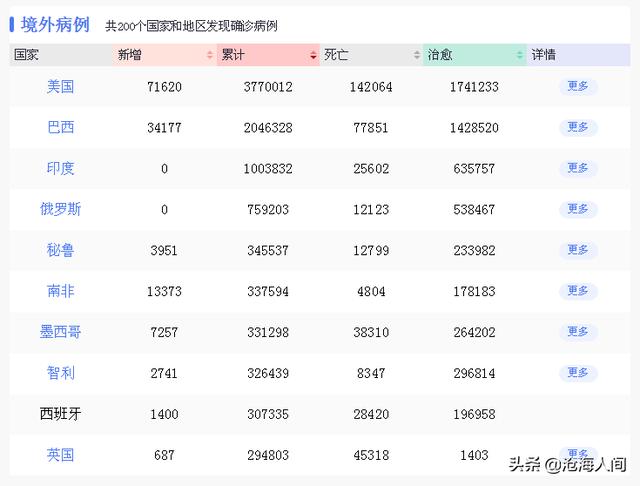Open 南非 country link
640x486 pixels.
pyautogui.click(x=60, y=291)
